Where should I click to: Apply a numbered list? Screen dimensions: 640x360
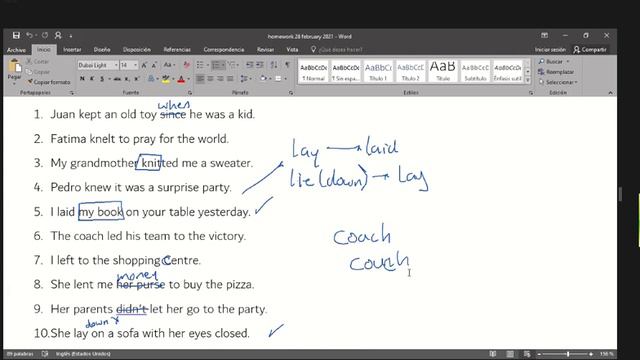[x=218, y=65]
